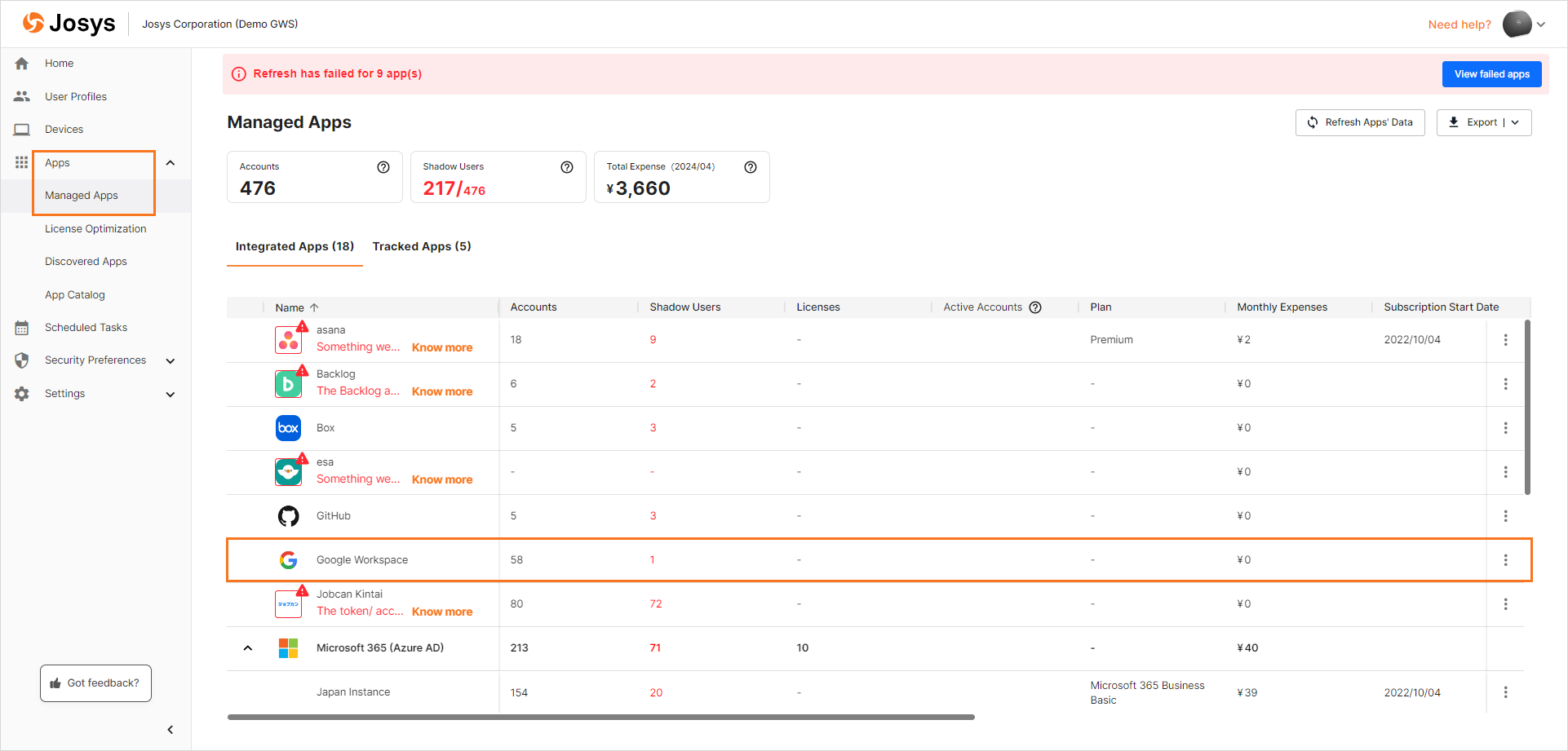
Task: Click the Apps grid icon
Action: (22, 162)
